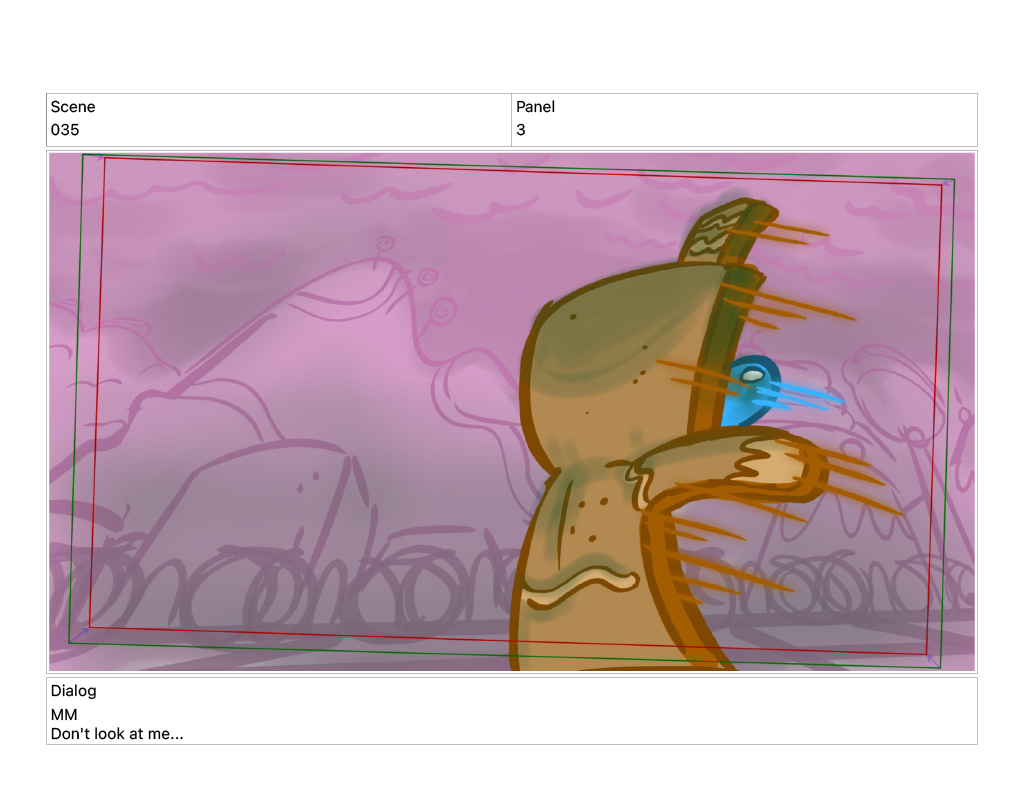Select the panel number 3
This screenshot has height=791, width=1024.
click(x=521, y=130)
